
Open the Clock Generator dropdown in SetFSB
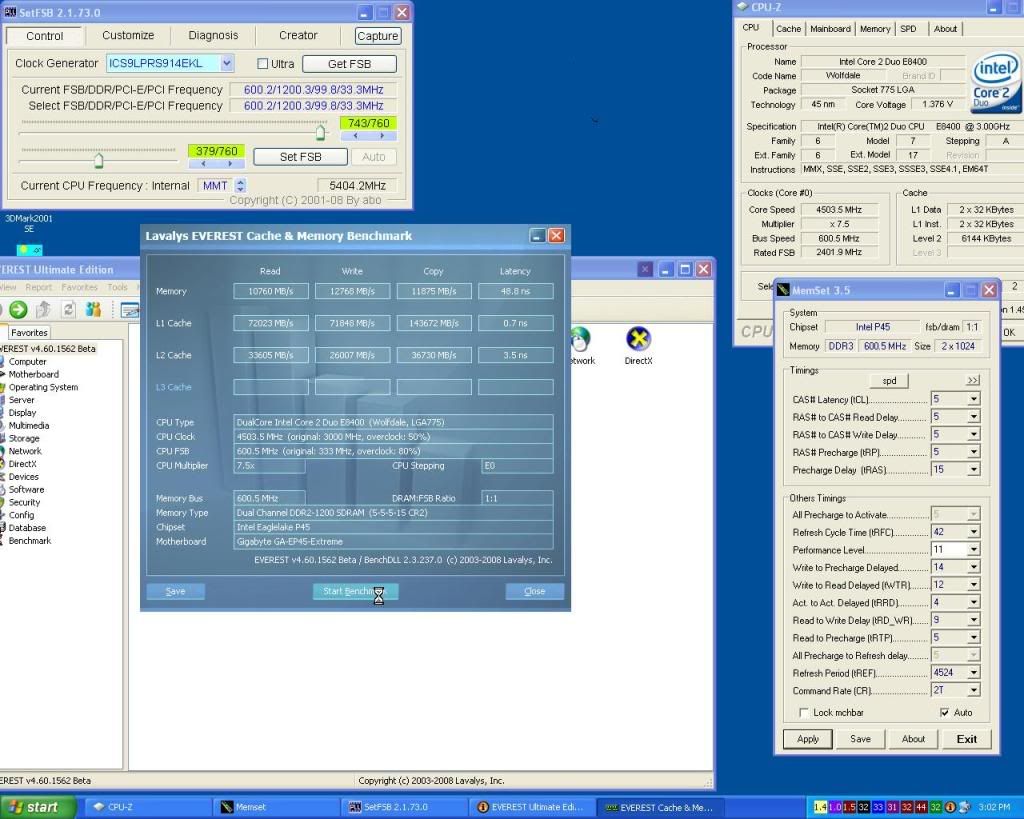pyautogui.click(x=226, y=63)
